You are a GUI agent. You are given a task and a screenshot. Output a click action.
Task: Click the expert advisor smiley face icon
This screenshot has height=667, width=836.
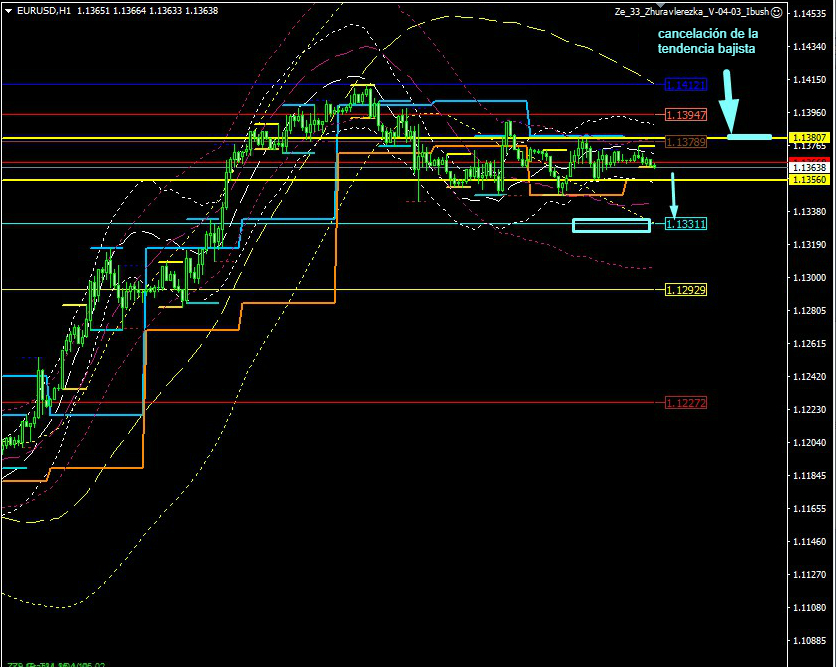tap(777, 12)
